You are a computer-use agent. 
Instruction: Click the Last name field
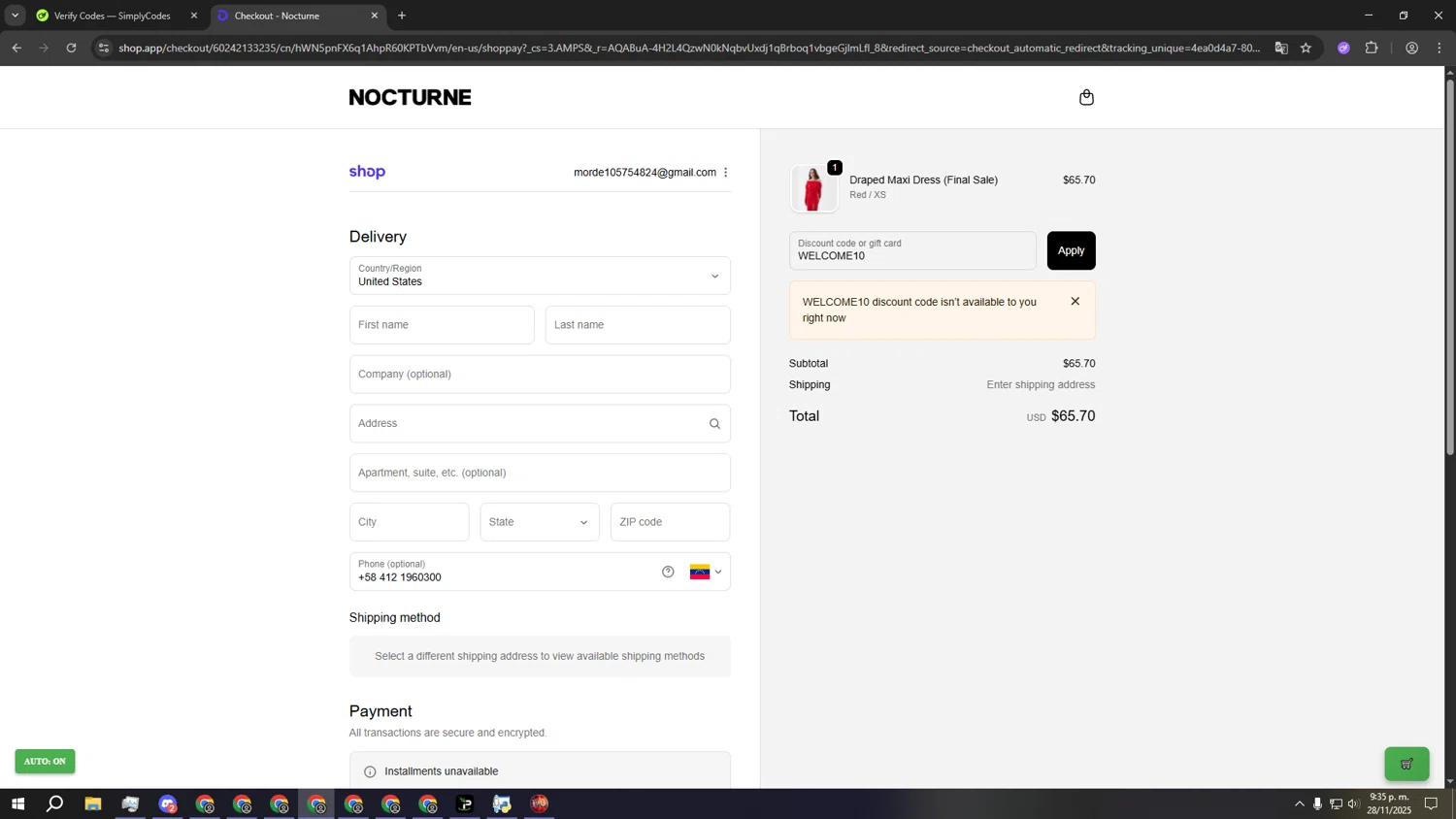[x=638, y=325]
